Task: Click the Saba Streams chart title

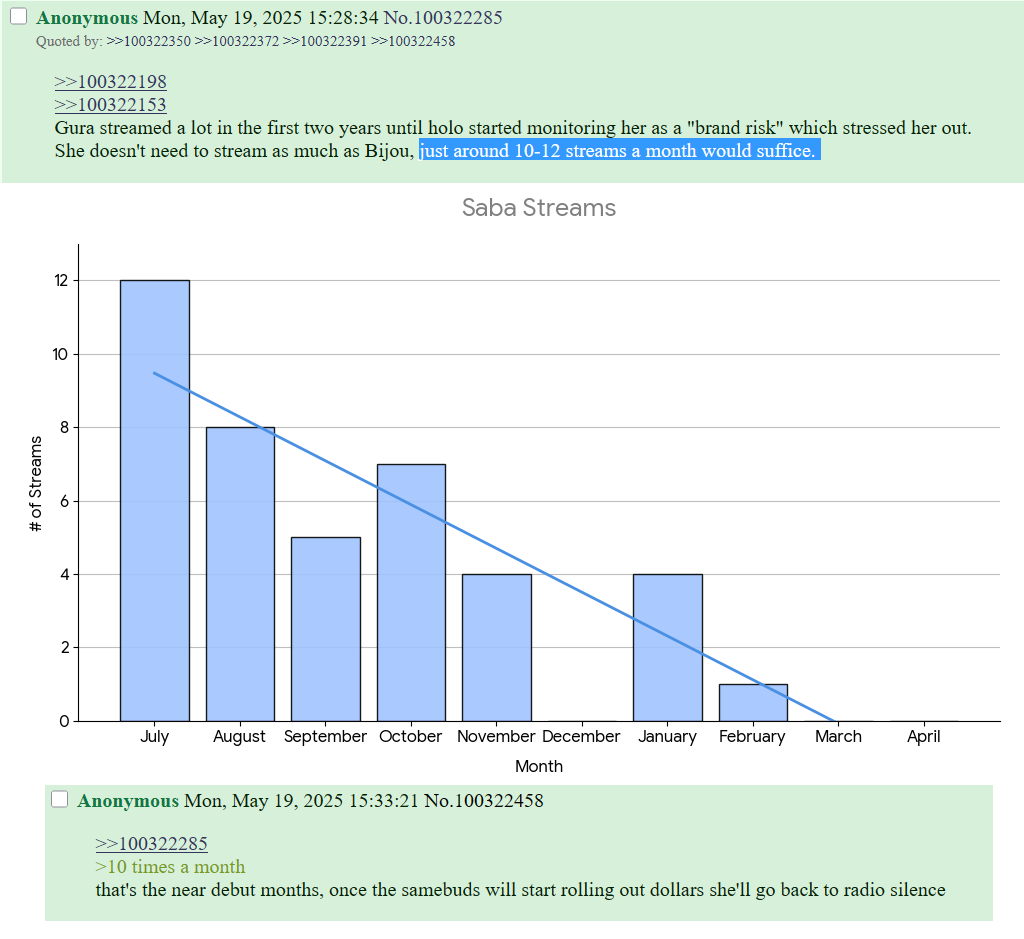Action: (x=539, y=208)
